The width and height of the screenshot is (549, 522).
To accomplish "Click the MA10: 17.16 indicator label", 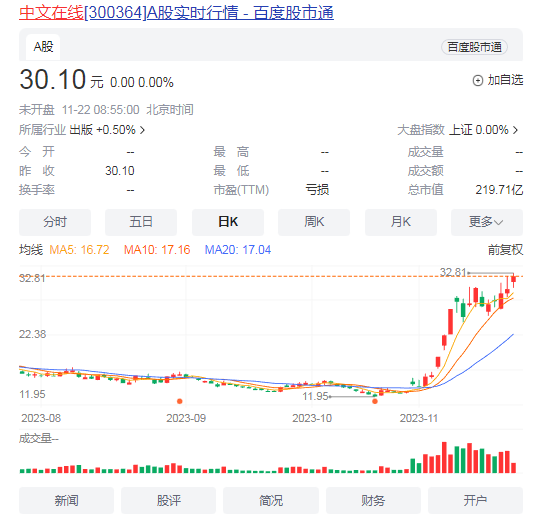I will [157, 250].
